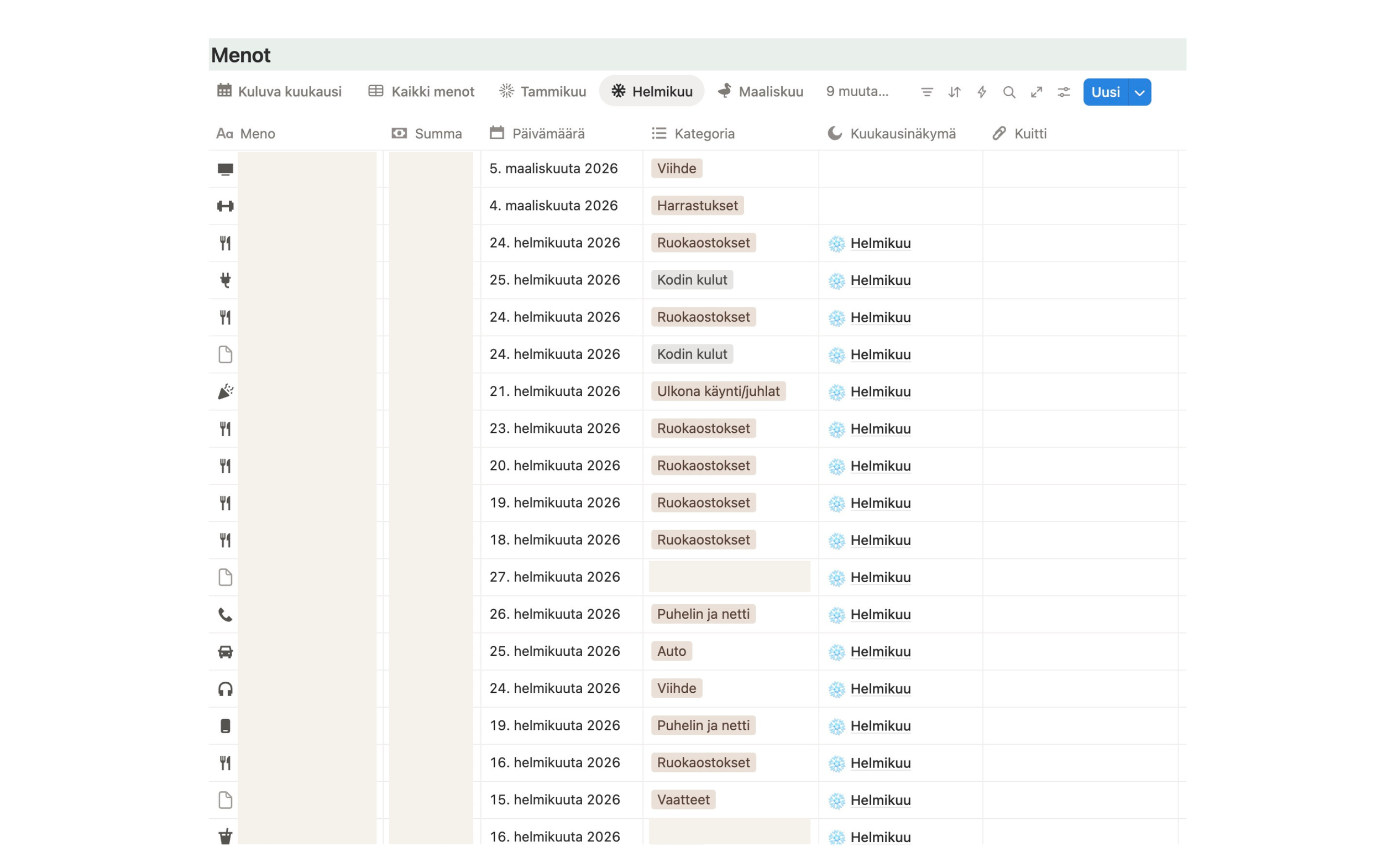Click the headphones icon in Viihde row

point(225,689)
